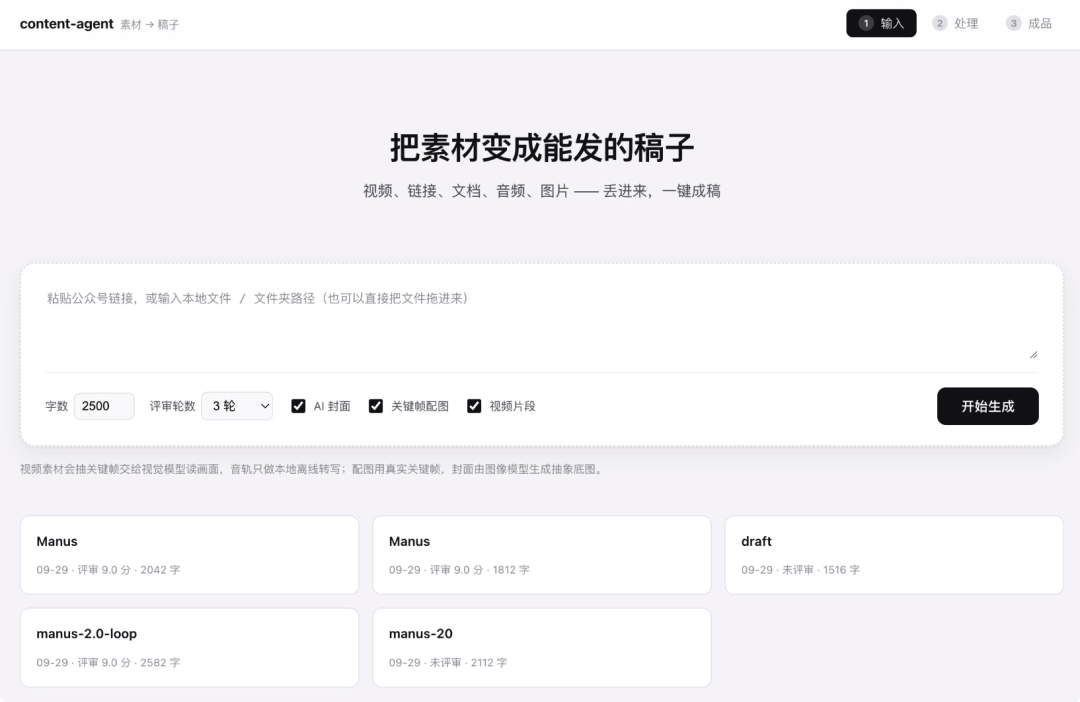Focus the material link or path textarea
Viewport: 1080px width, 702px height.
[x=541, y=322]
